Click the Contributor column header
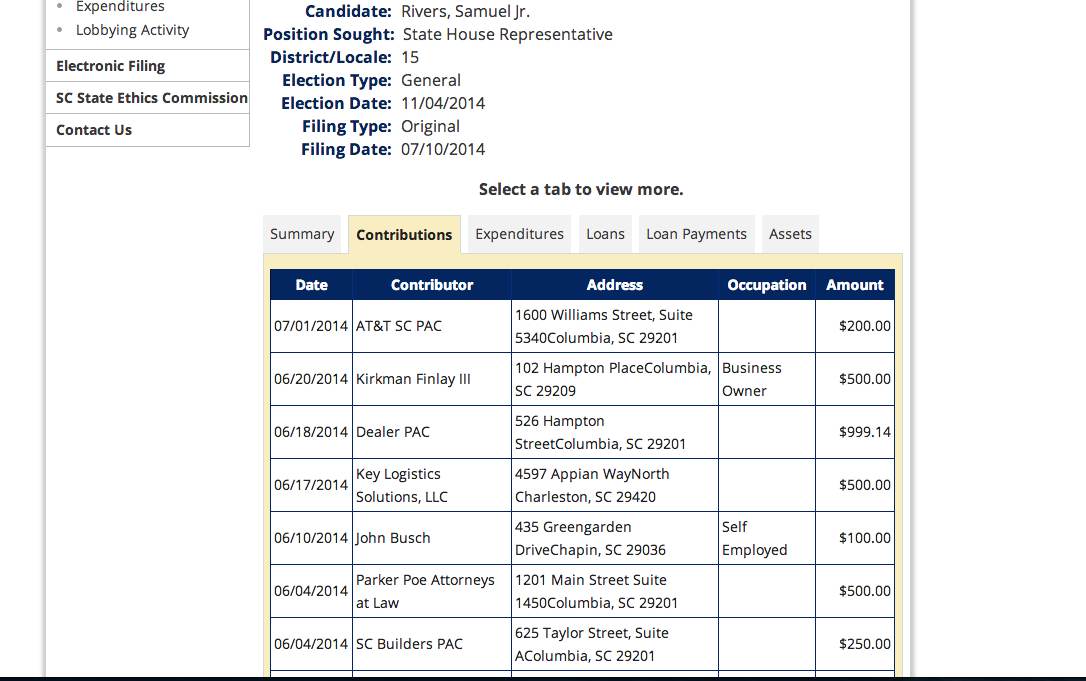The image size is (1086, 681). click(x=432, y=285)
